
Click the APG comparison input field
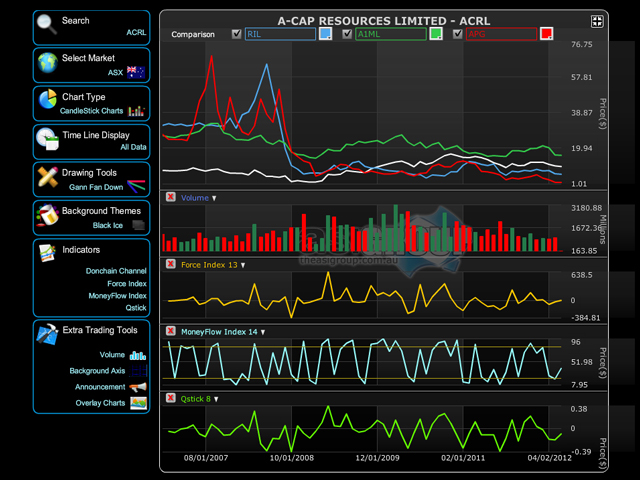pos(501,34)
